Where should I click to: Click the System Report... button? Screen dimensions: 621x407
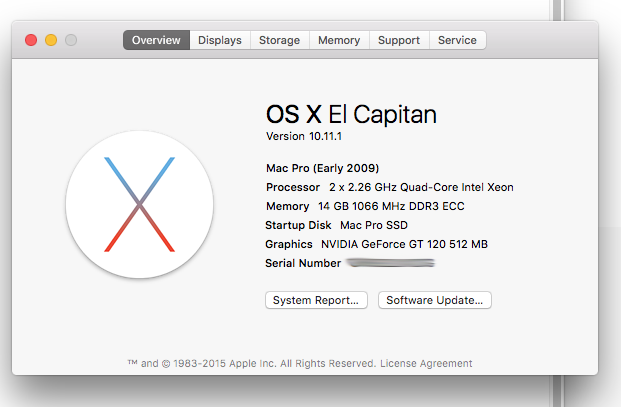[x=316, y=300]
